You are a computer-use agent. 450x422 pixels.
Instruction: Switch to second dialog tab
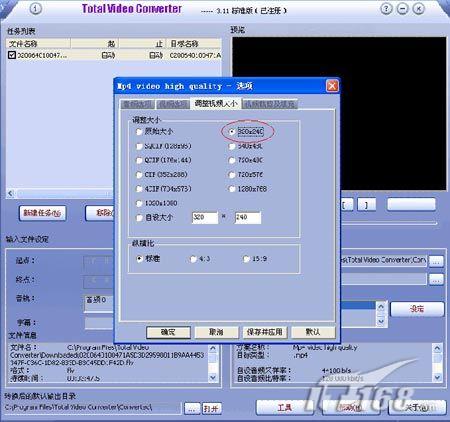tap(172, 104)
